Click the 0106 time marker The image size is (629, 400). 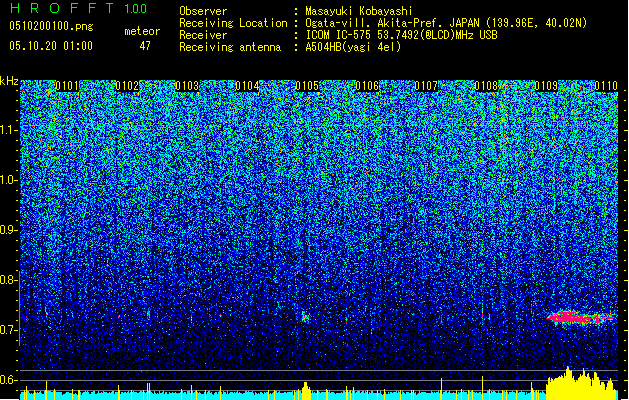coord(367,86)
